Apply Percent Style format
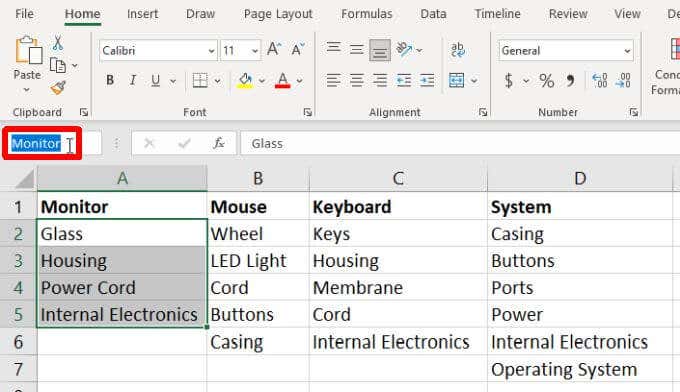The width and height of the screenshot is (680, 392). [x=546, y=80]
